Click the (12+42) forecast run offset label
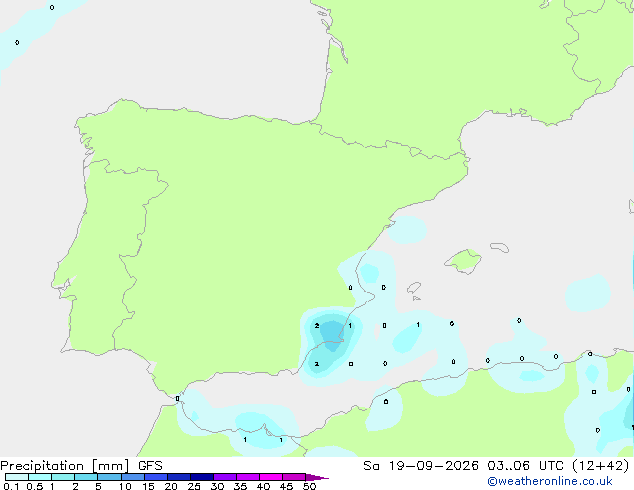Image resolution: width=634 pixels, height=490 pixels. click(x=600, y=466)
